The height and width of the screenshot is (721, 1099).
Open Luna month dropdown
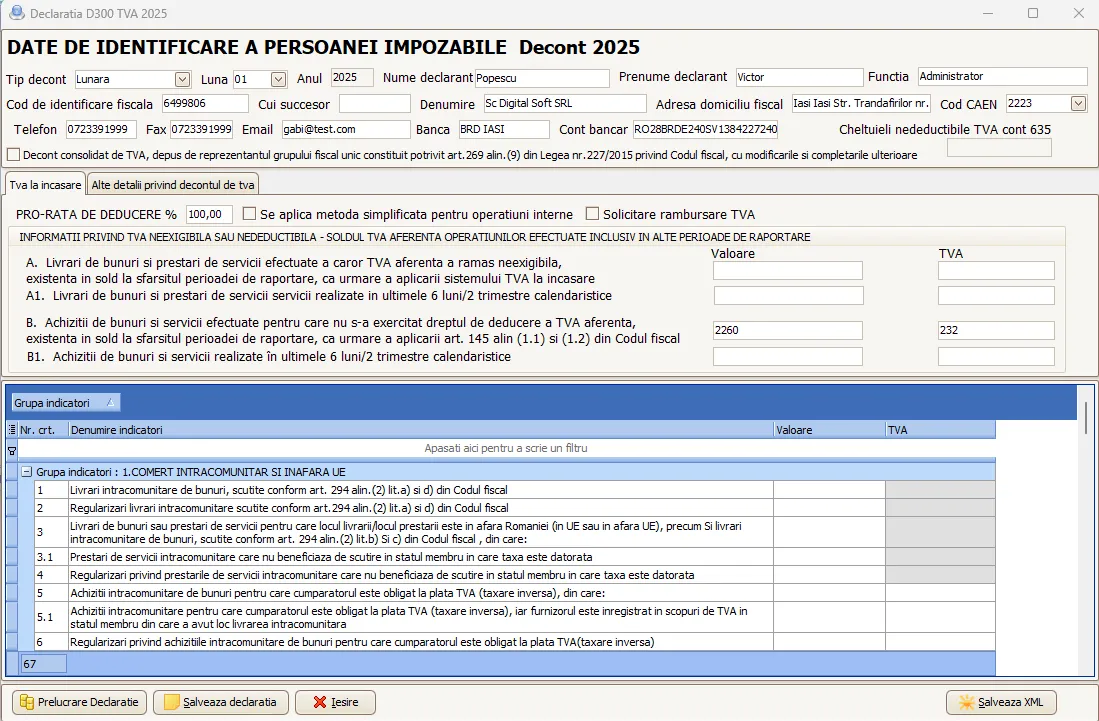(278, 79)
